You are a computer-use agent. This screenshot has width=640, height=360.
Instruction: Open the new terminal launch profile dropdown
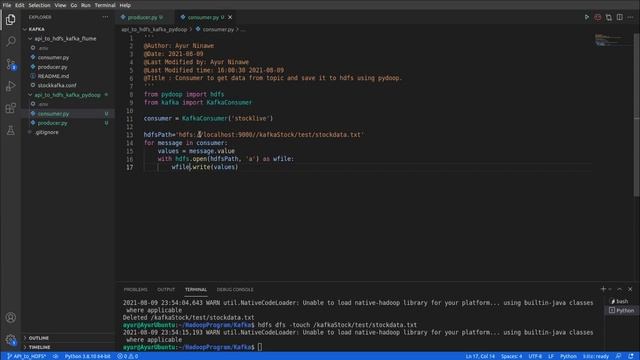click(610, 289)
